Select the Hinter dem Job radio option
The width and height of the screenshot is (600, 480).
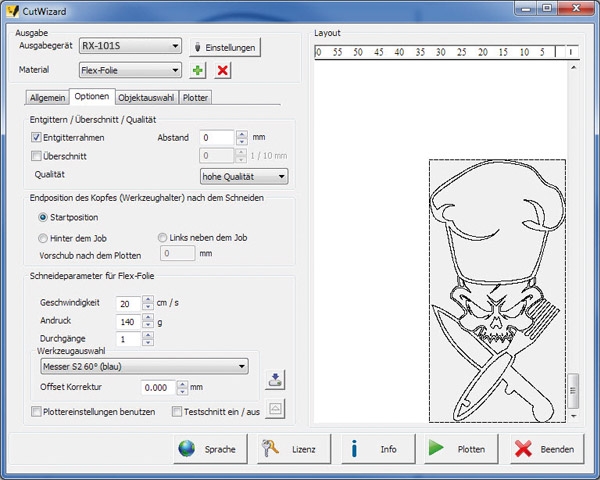tap(43, 238)
